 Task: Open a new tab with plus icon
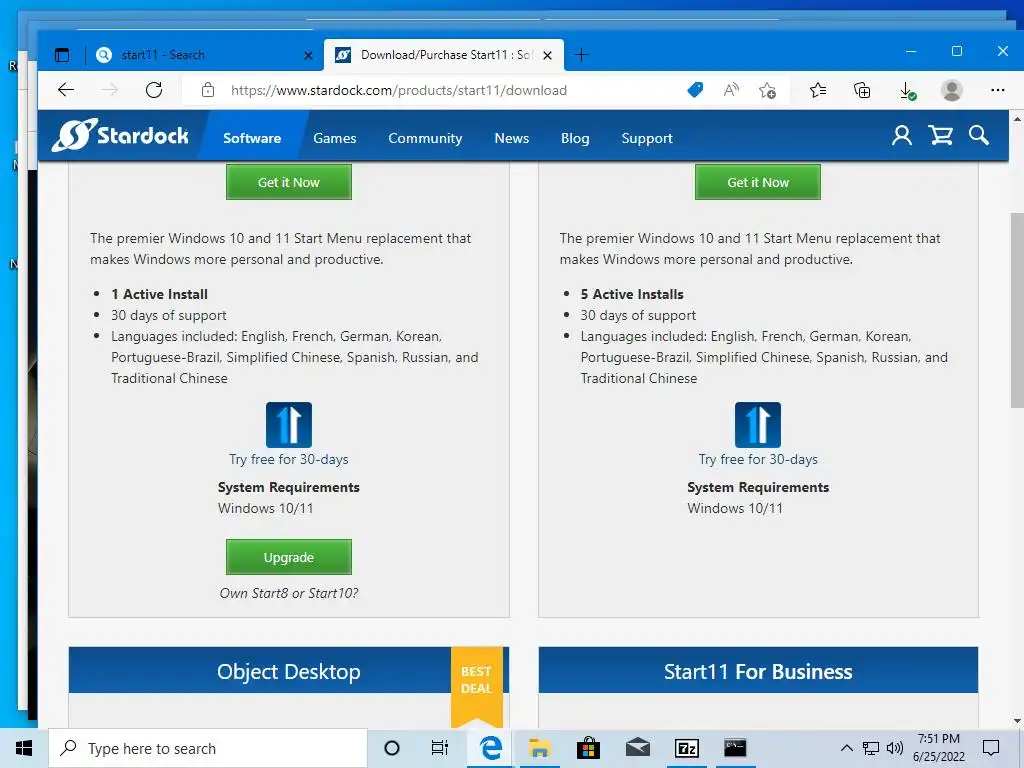tap(581, 55)
